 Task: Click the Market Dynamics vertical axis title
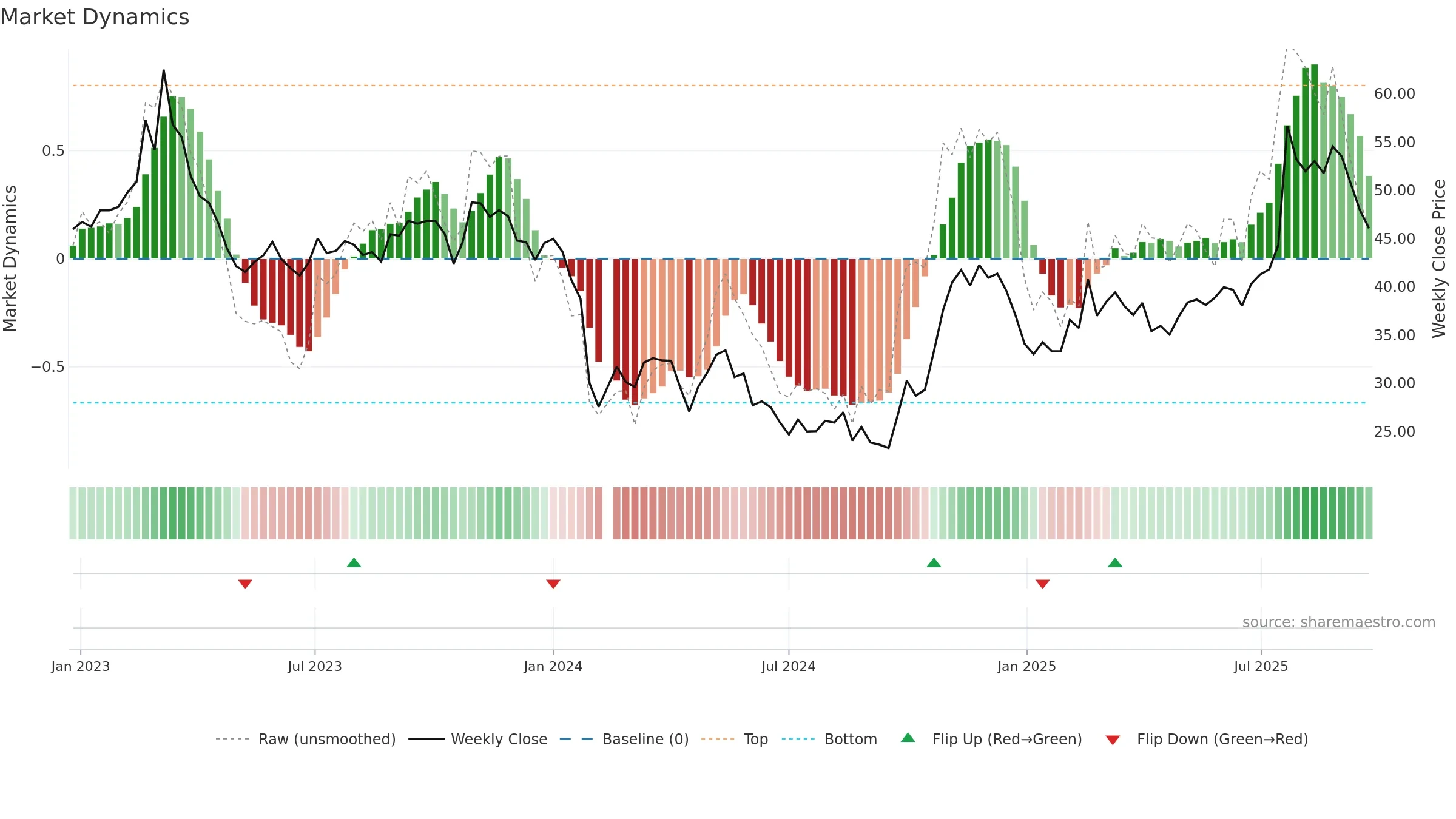click(10, 258)
